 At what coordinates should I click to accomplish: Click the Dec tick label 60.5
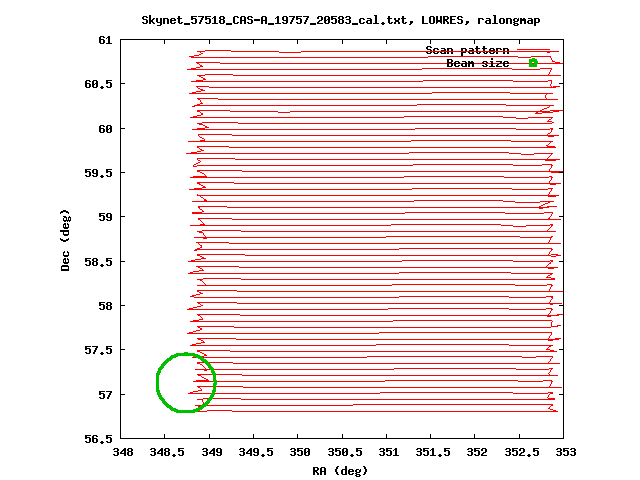(x=98, y=84)
